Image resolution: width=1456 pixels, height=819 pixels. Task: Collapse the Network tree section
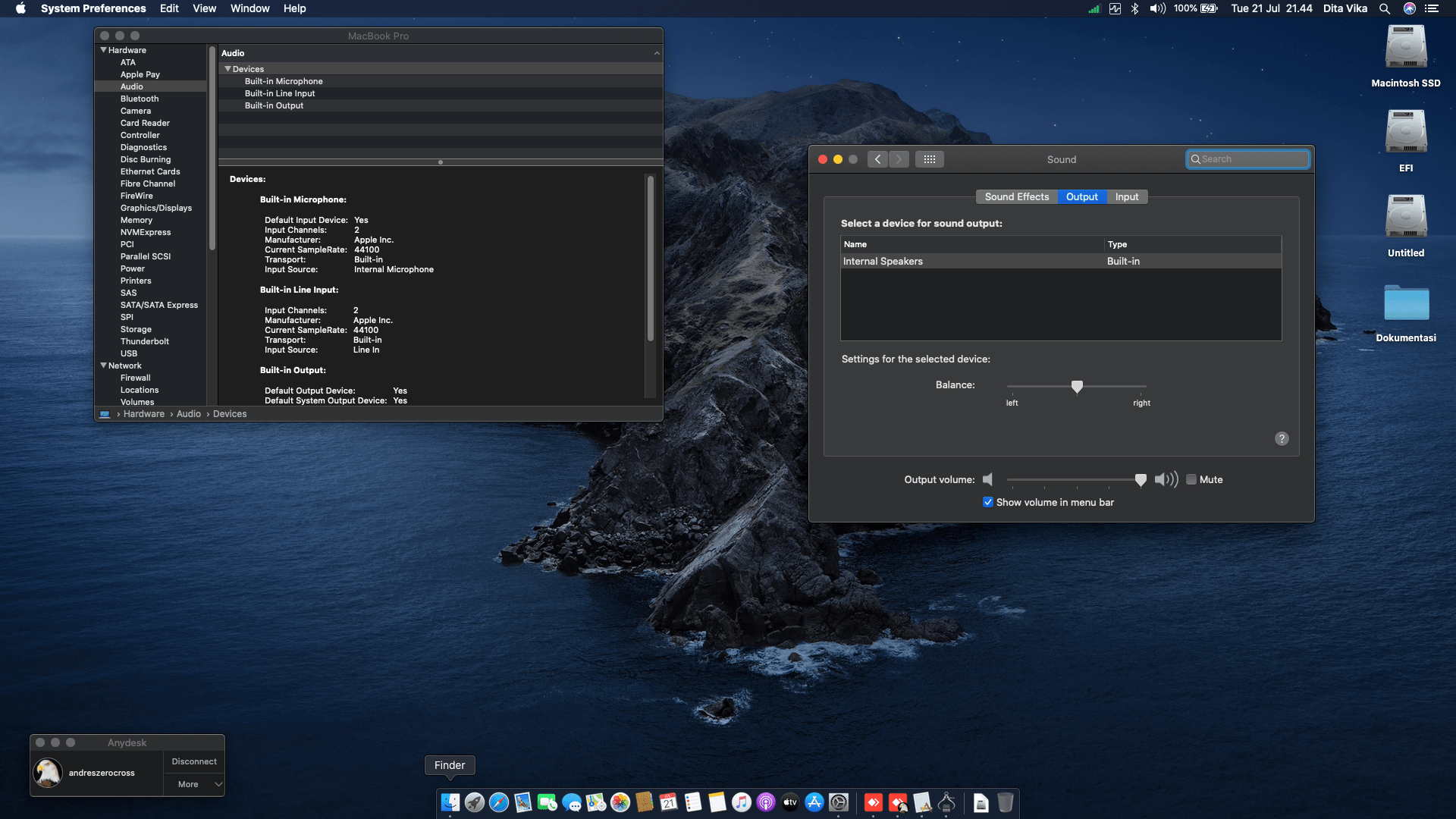(x=104, y=366)
